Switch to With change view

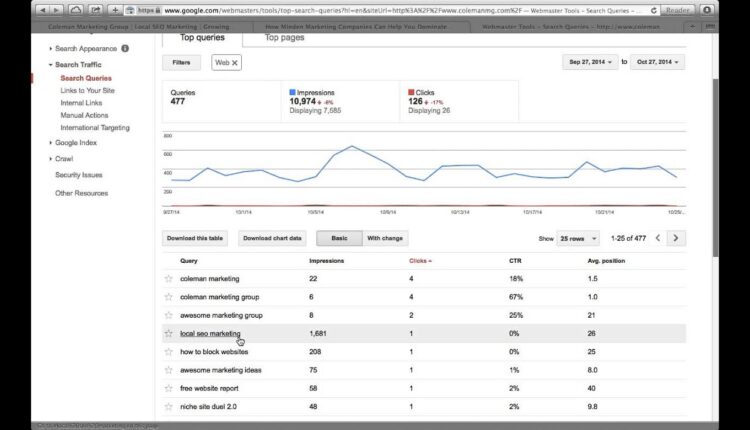pos(385,238)
